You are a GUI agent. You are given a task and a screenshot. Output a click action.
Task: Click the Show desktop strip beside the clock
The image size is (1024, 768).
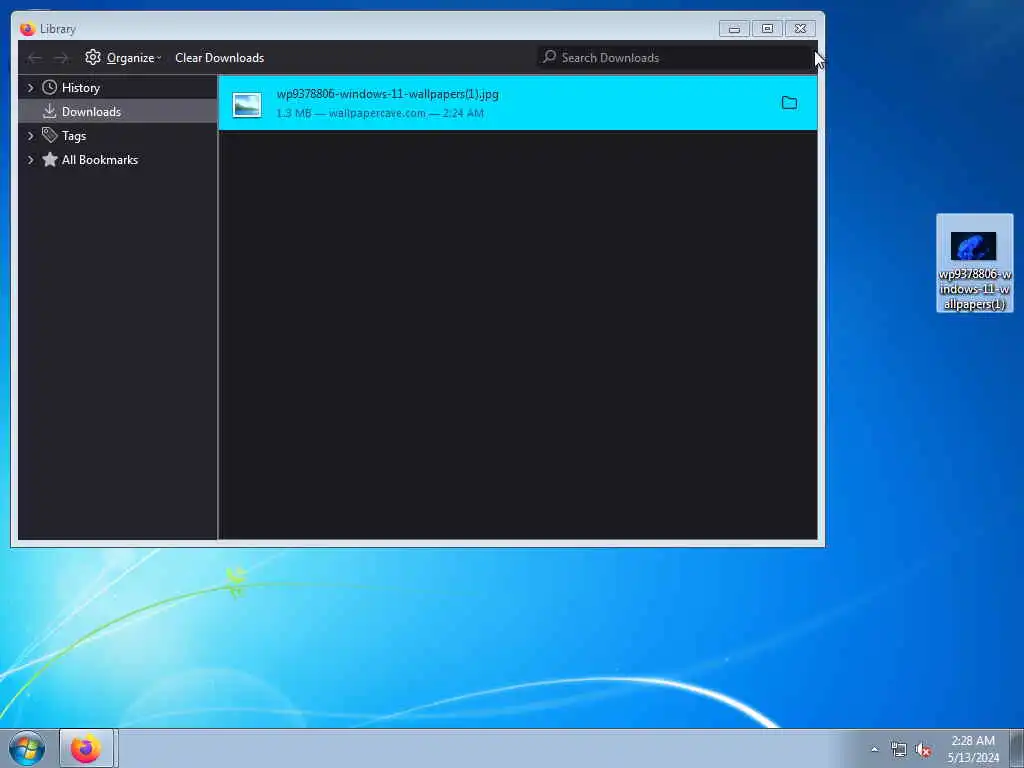pyautogui.click(x=1017, y=748)
